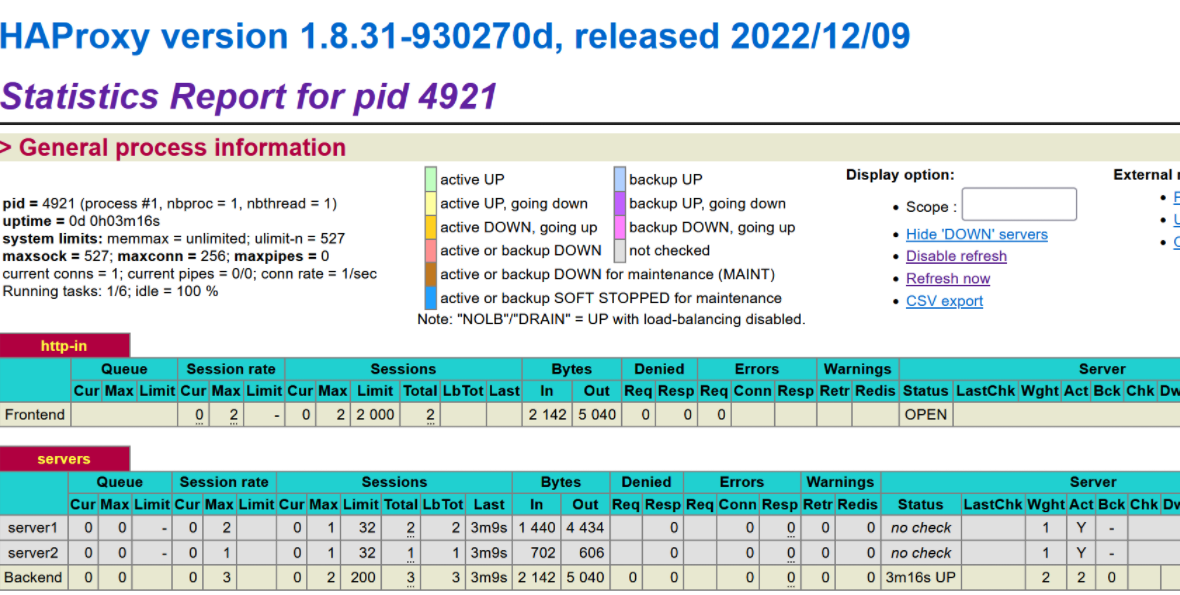Open the Hide 'DOWN' servers link
The width and height of the screenshot is (1180, 595).
point(976,235)
